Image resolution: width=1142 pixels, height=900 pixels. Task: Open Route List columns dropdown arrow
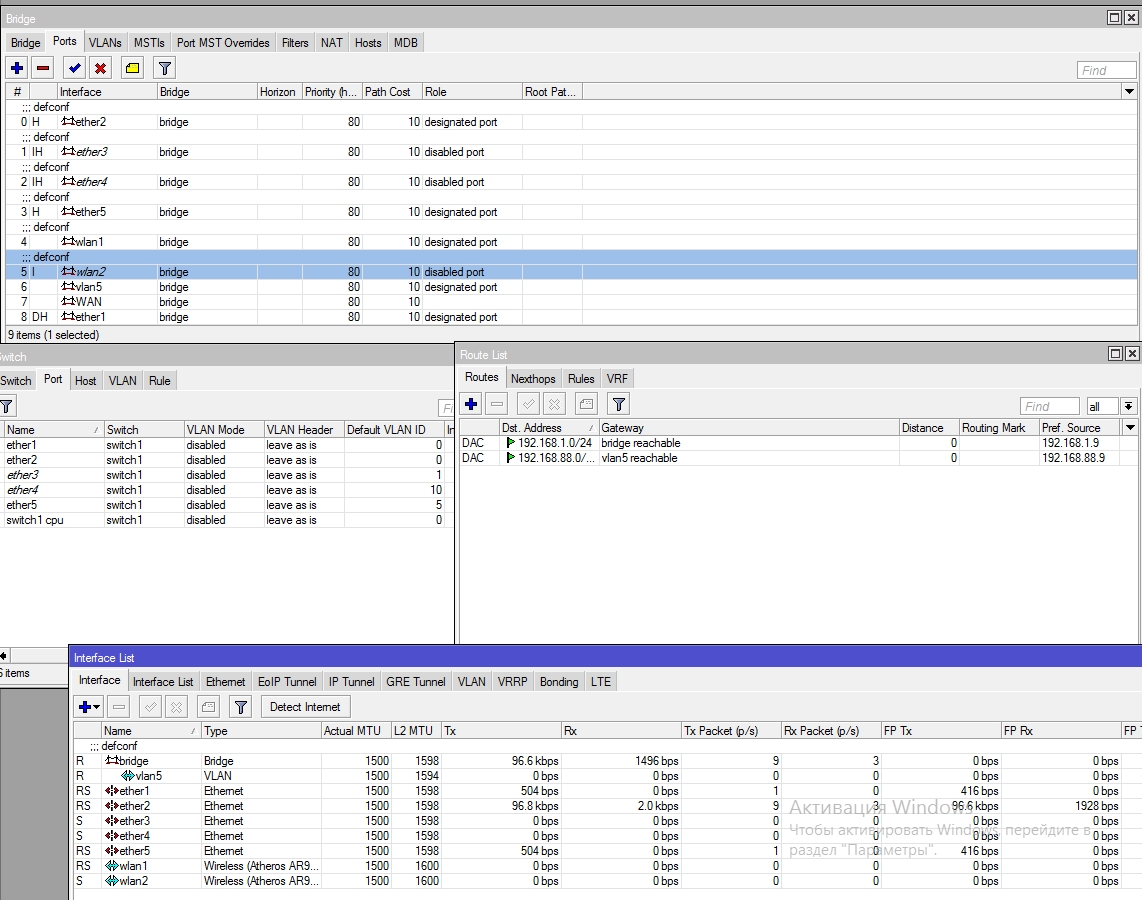(x=1130, y=427)
